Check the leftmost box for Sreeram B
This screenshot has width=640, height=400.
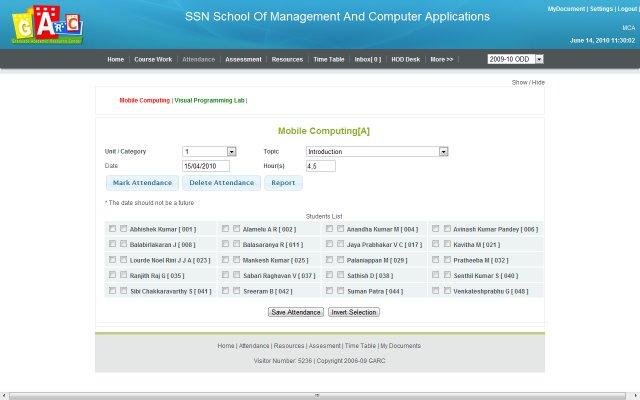(225, 290)
